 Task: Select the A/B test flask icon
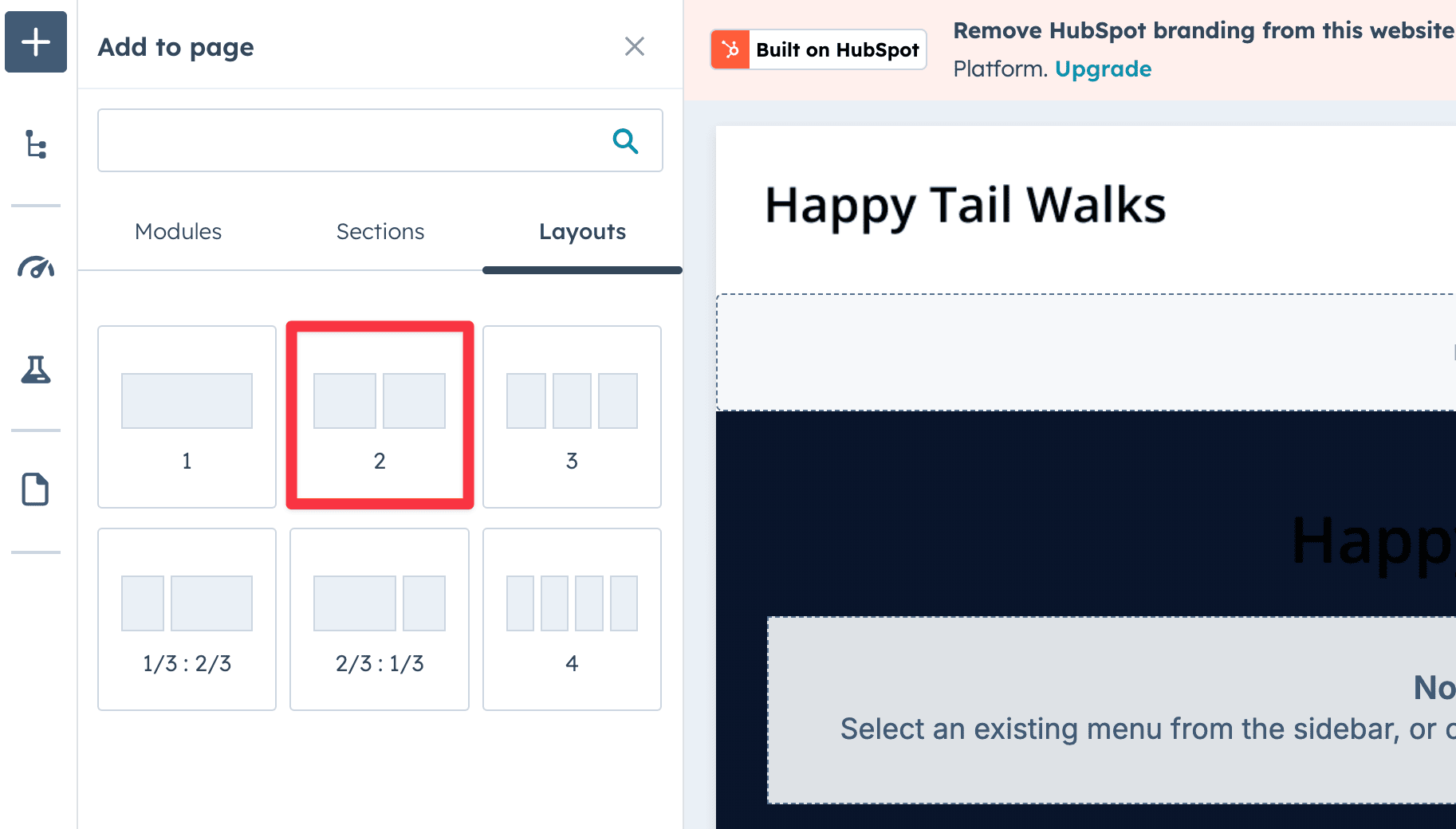(35, 371)
